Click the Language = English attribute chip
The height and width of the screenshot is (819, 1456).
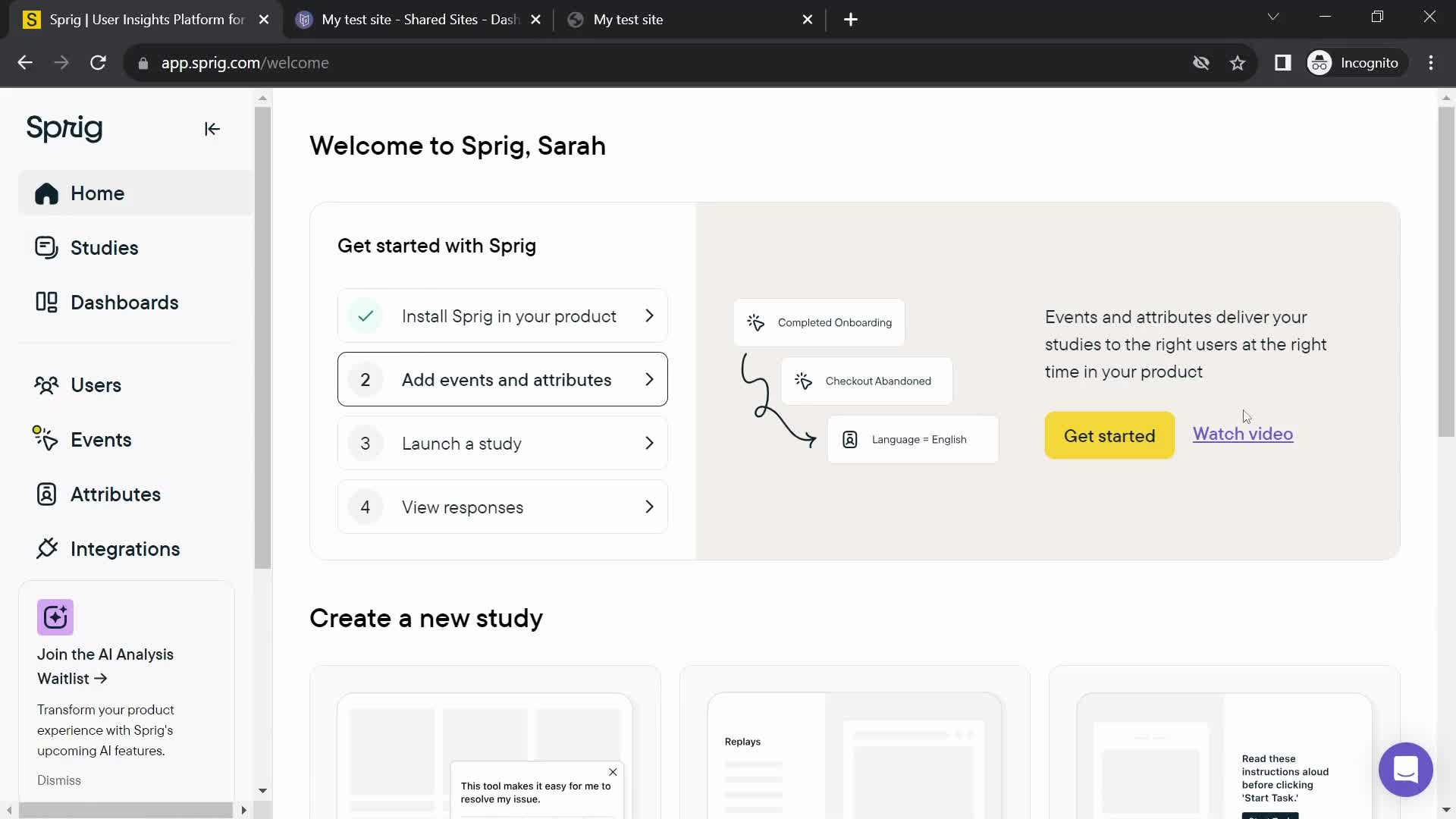click(x=913, y=440)
